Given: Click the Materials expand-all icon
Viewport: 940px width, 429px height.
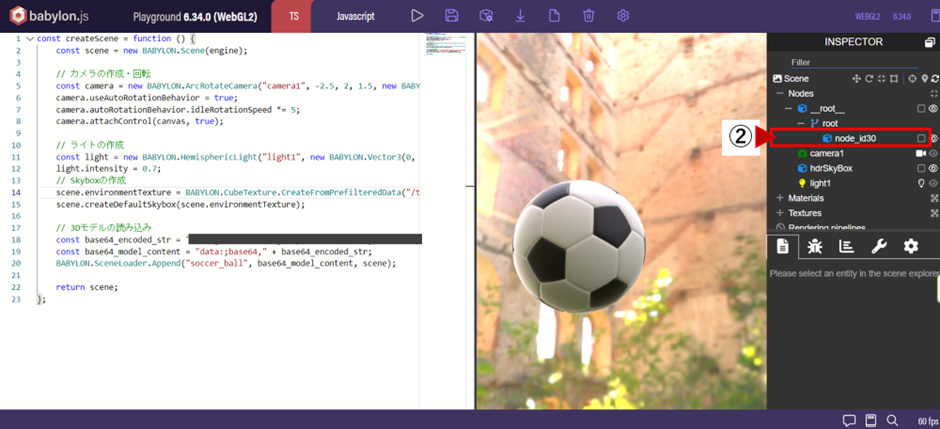Looking at the screenshot, I should 934,198.
